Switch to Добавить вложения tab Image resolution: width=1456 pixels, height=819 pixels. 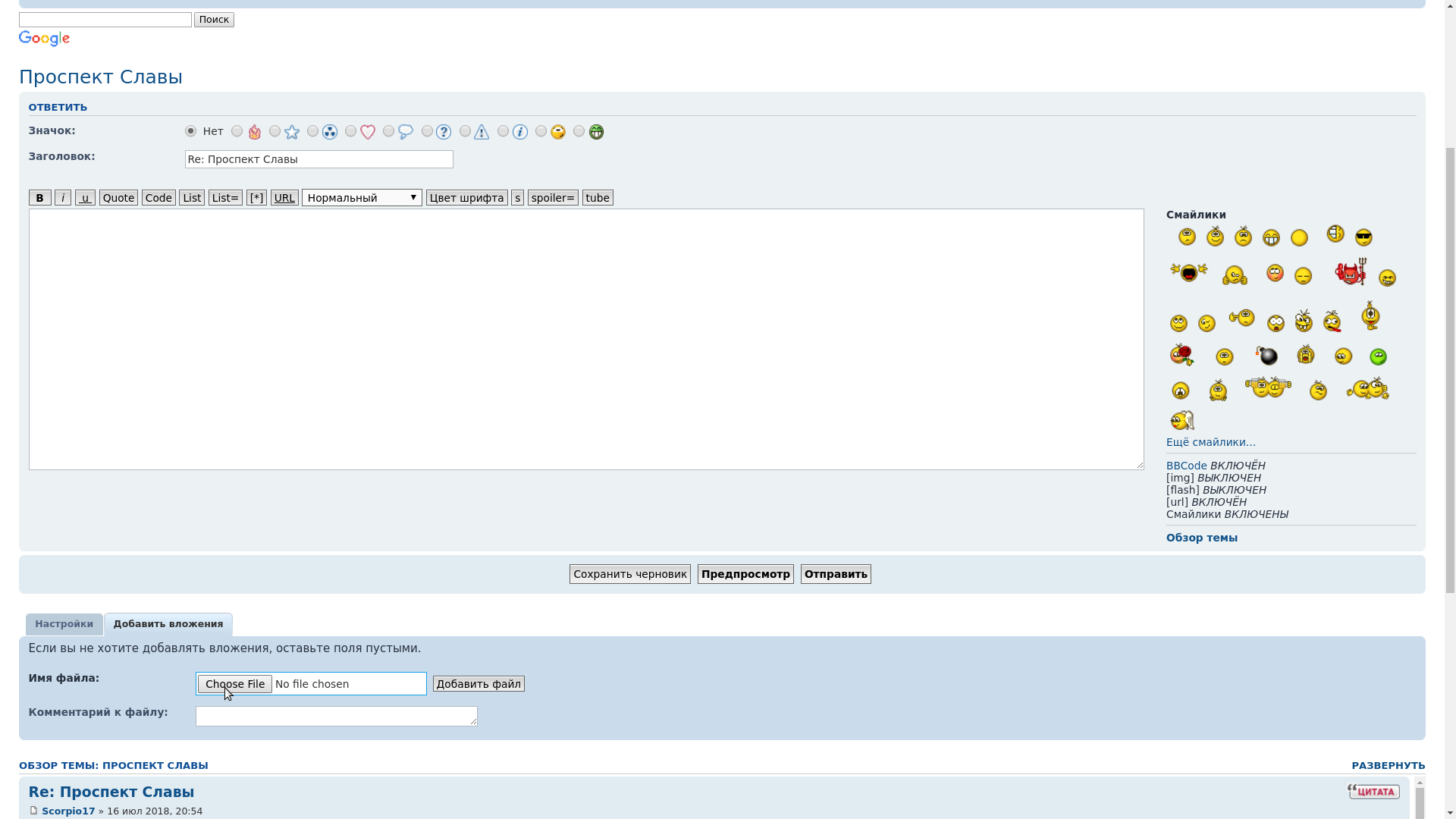tap(168, 624)
